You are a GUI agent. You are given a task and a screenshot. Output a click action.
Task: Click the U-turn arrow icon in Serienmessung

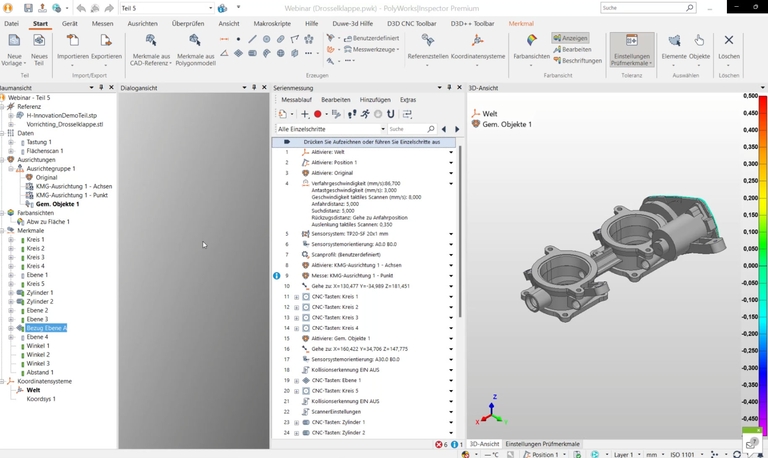[390, 114]
